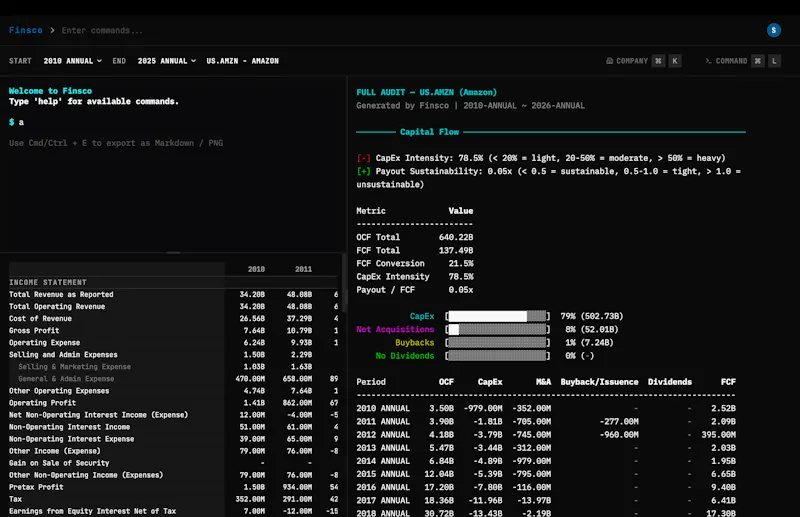
Task: Click the ⌘ key icon next to COMMAND
Action: (758, 61)
